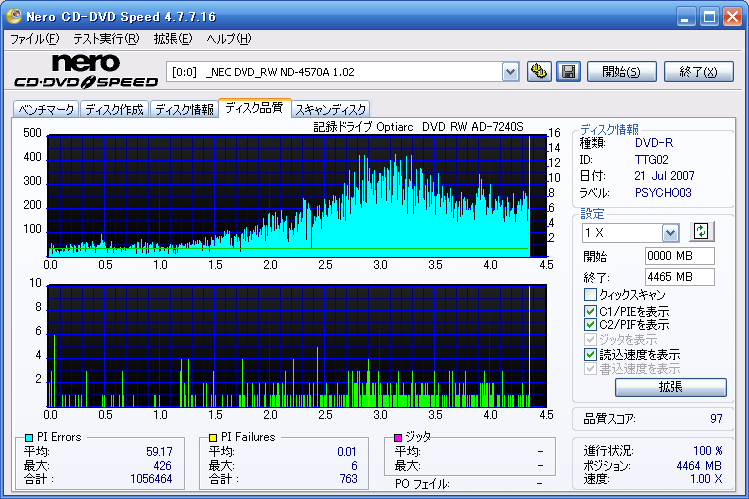Click the position value 4464 MB
The height and width of the screenshot is (499, 749).
coord(699,466)
